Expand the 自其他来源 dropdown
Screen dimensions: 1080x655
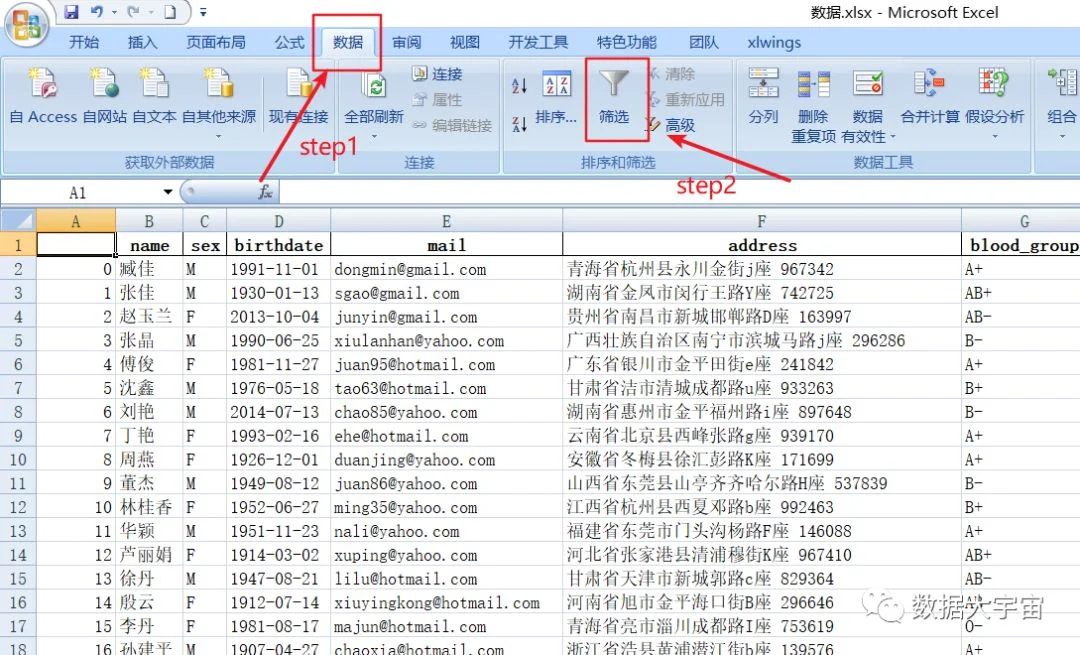[218, 136]
